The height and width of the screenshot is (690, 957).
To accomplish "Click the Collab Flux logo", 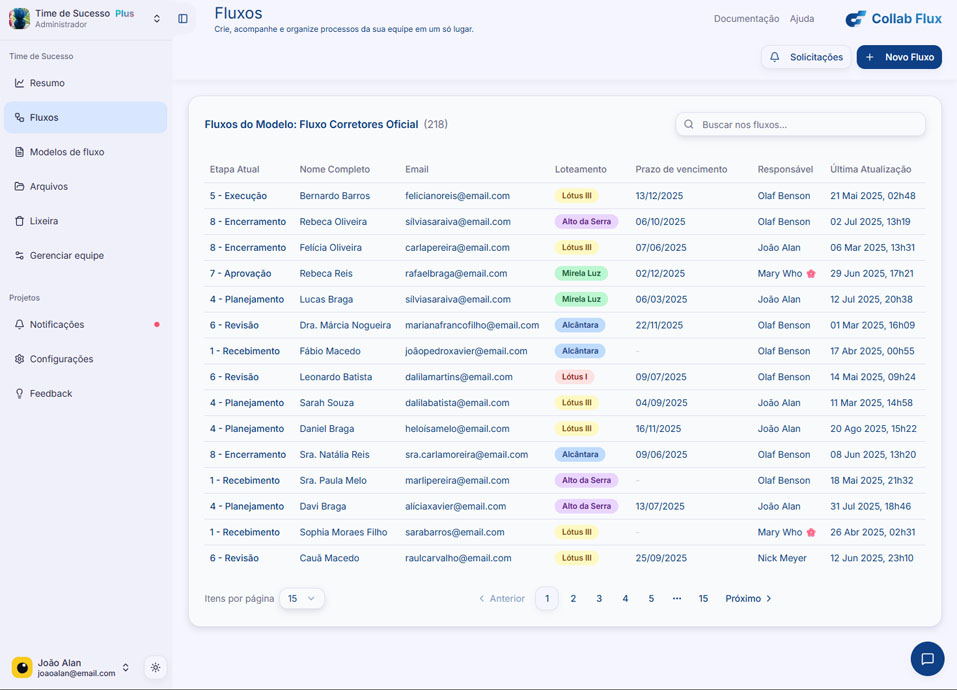I will (x=893, y=19).
